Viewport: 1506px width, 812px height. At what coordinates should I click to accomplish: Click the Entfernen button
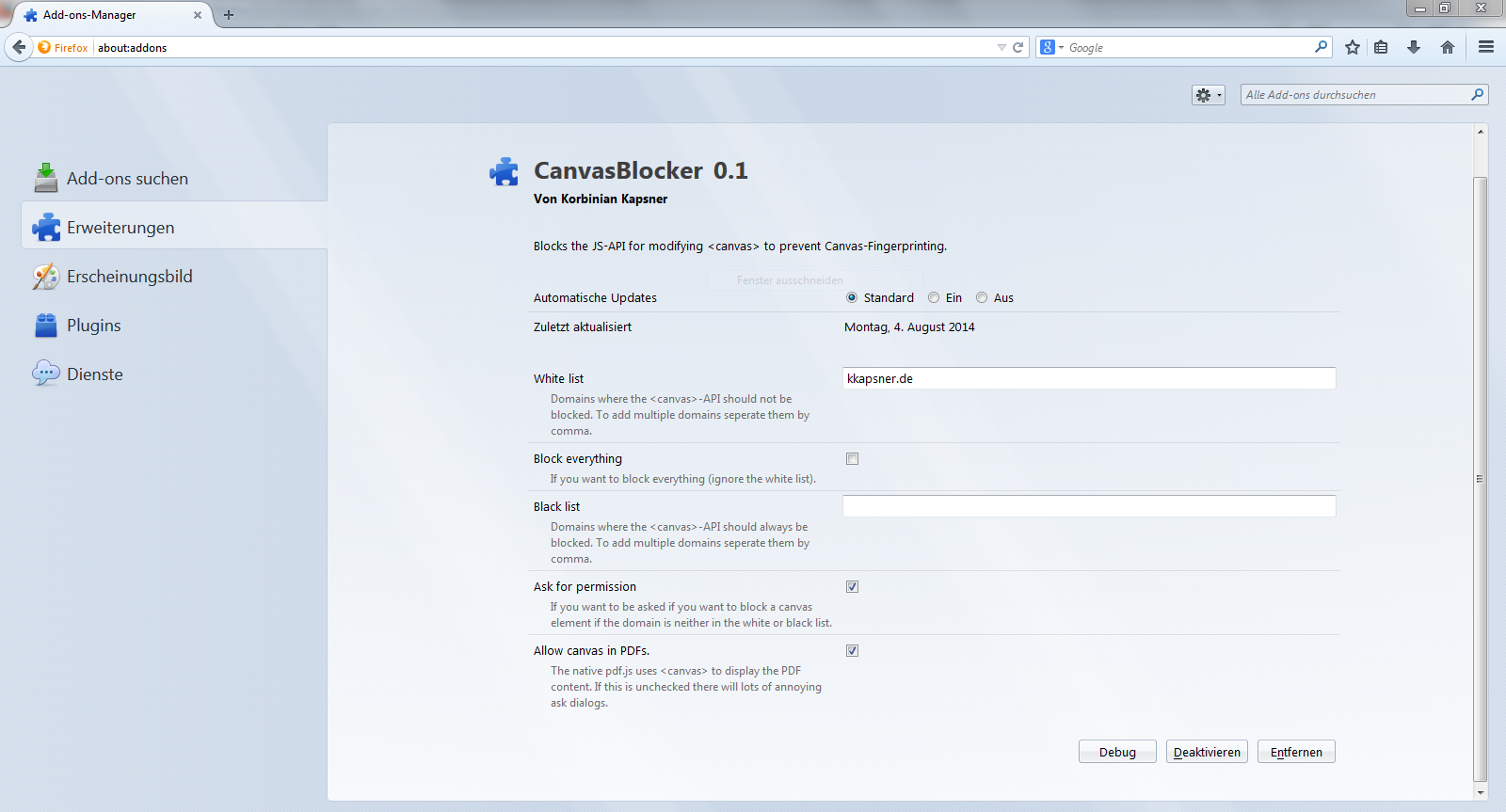tap(1296, 752)
